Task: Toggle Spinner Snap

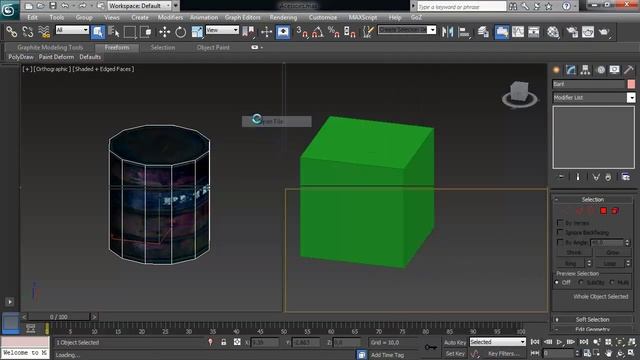Action: (x=350, y=32)
